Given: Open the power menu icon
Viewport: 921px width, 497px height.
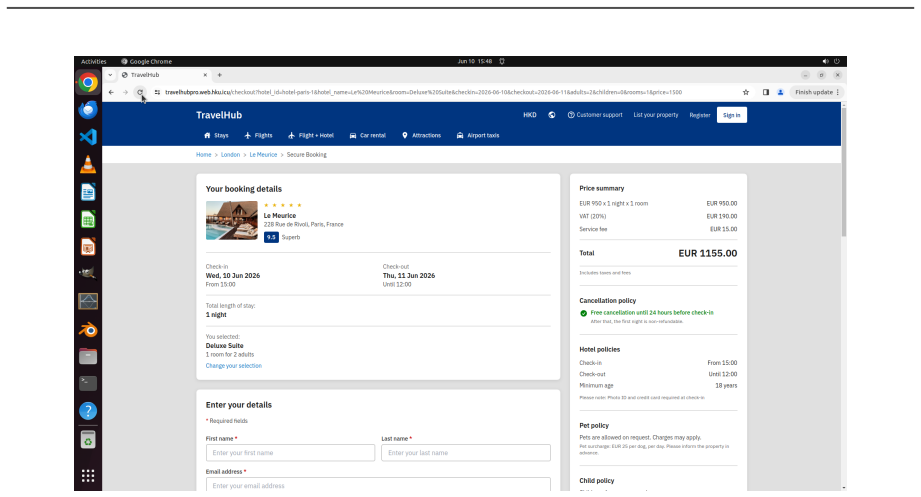Looking at the screenshot, I should click(x=836, y=61).
